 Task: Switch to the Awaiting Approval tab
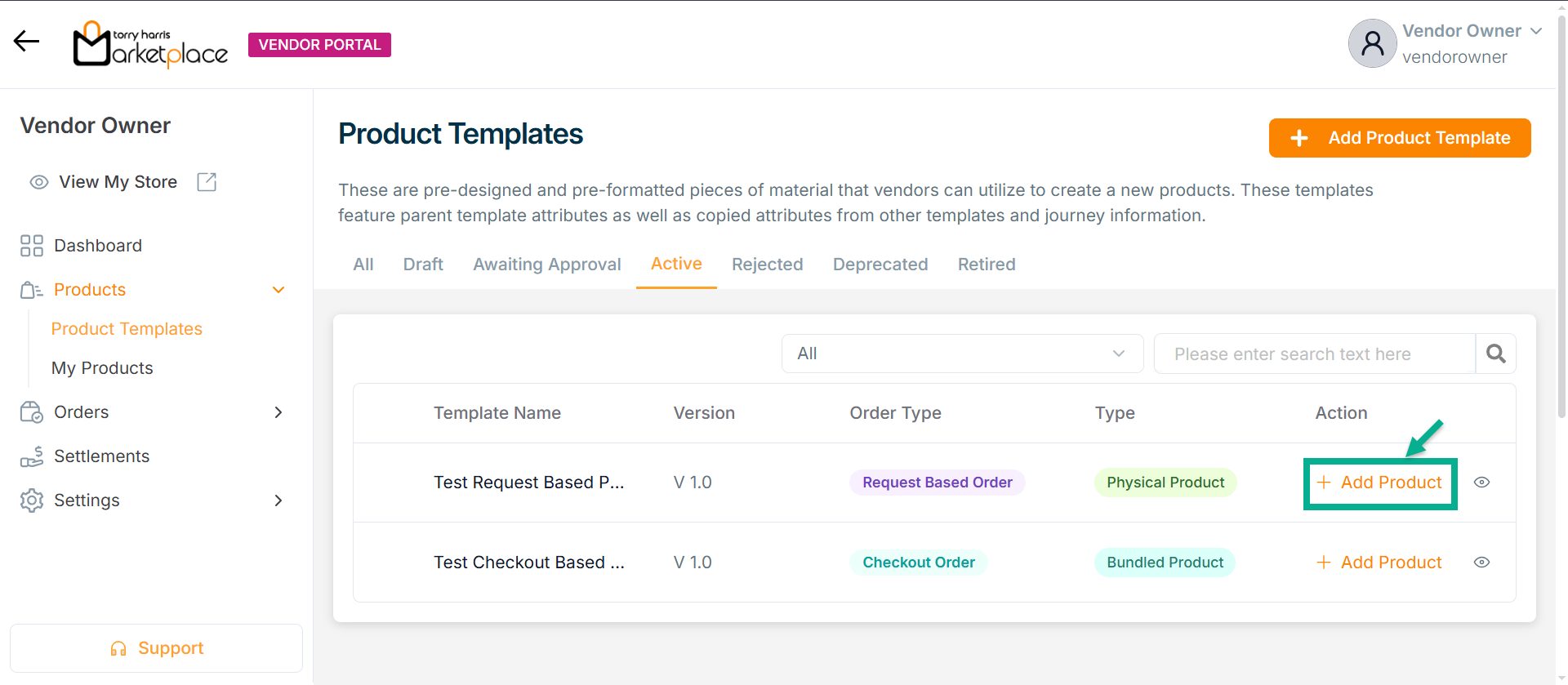tap(546, 265)
